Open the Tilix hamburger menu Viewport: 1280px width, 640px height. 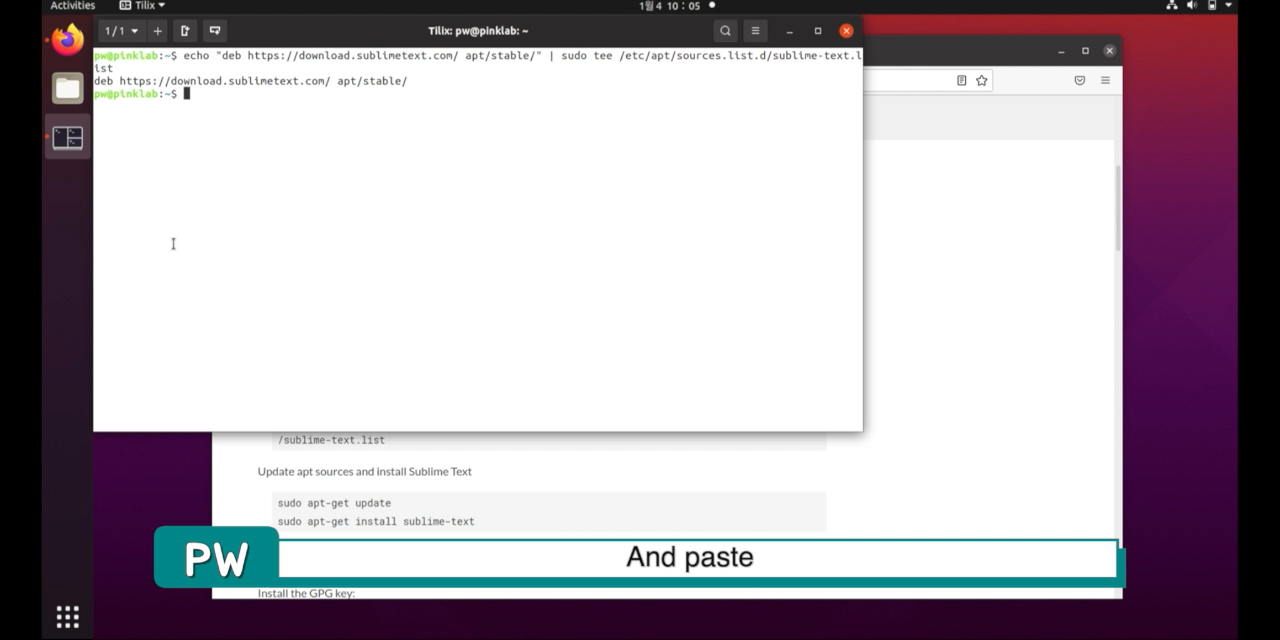coord(755,31)
